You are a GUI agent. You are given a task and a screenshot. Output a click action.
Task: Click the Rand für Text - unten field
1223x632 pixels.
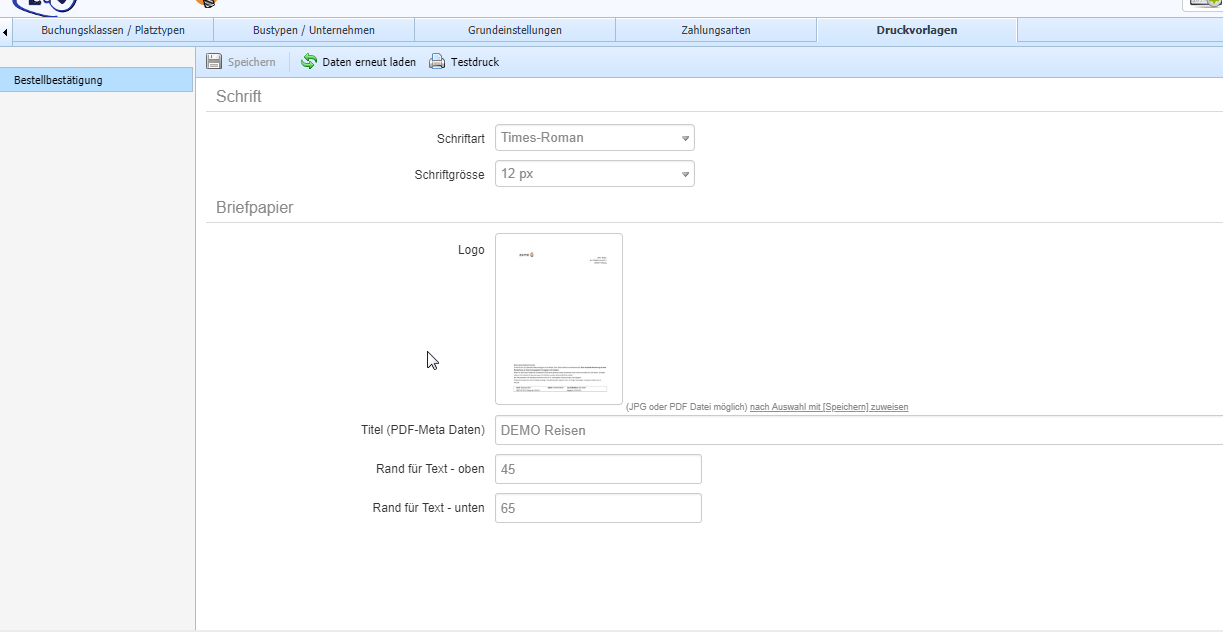click(x=598, y=508)
